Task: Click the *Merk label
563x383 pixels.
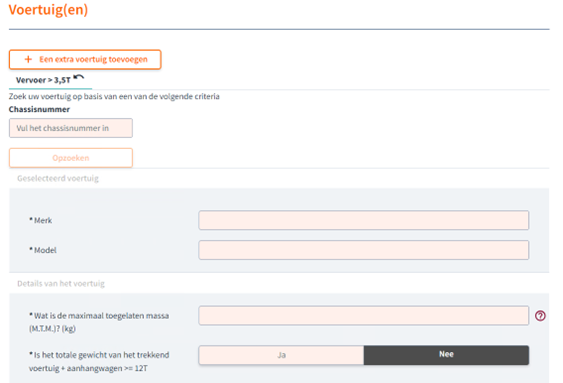Action: [41, 220]
